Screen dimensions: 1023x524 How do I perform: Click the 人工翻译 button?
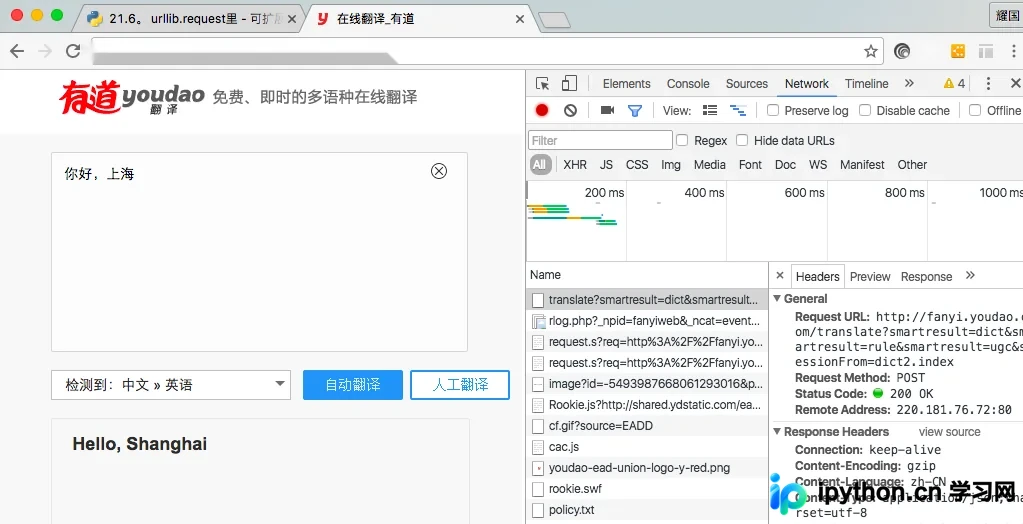pos(460,384)
